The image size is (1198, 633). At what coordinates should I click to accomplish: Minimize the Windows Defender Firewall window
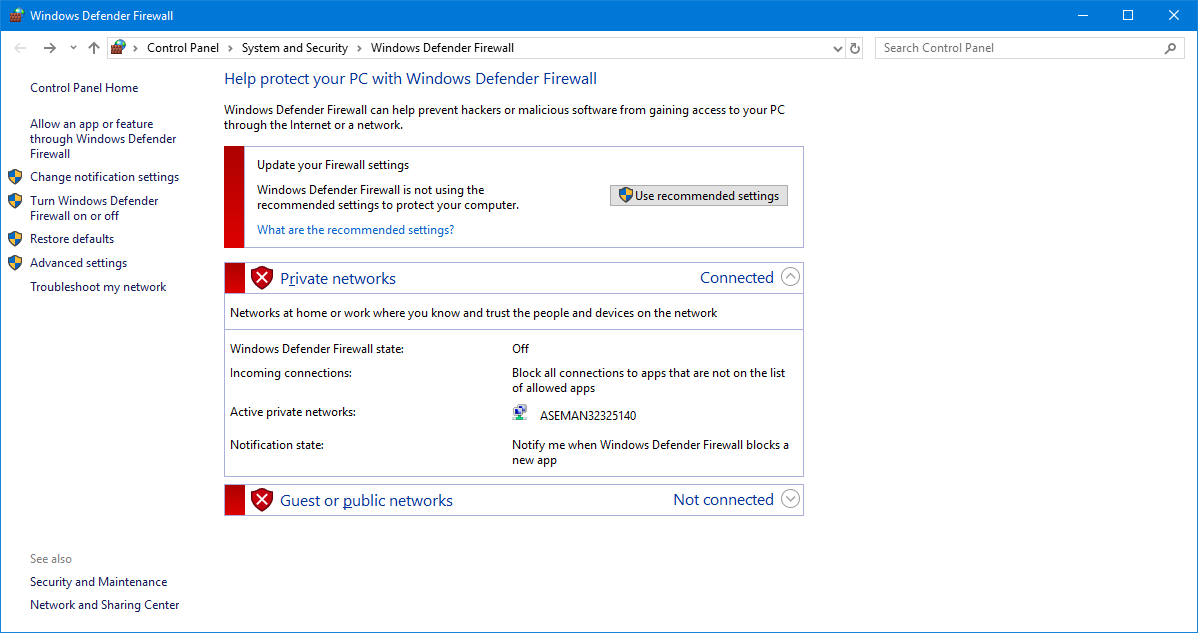(x=1081, y=15)
